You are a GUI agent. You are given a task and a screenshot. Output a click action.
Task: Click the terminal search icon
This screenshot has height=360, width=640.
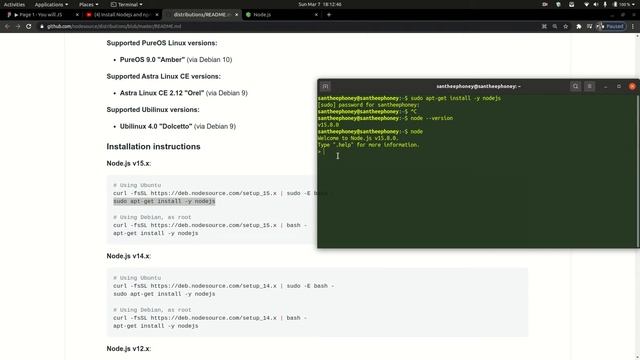(x=576, y=86)
